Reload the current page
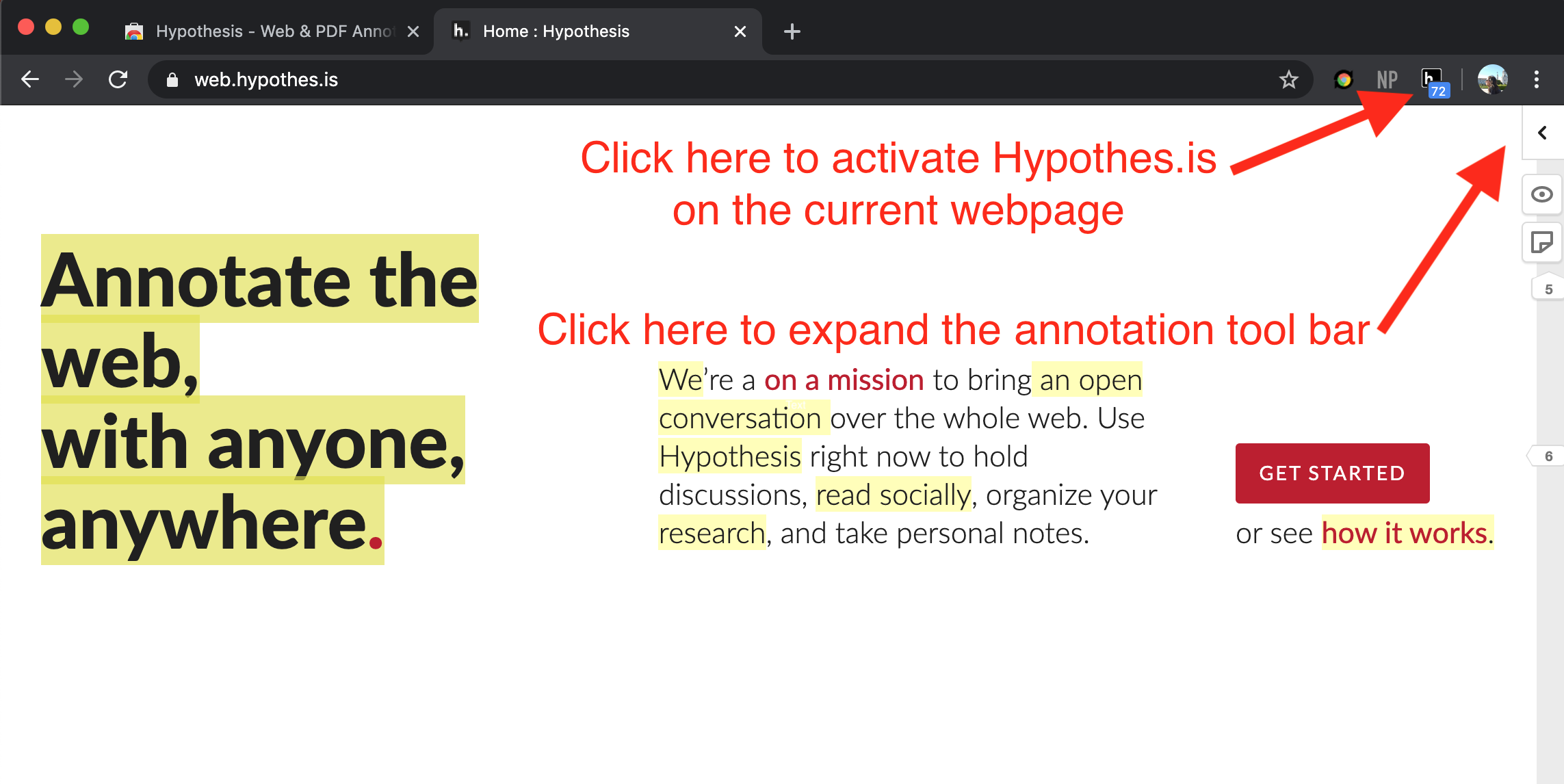The height and width of the screenshot is (784, 1564). 118,80
